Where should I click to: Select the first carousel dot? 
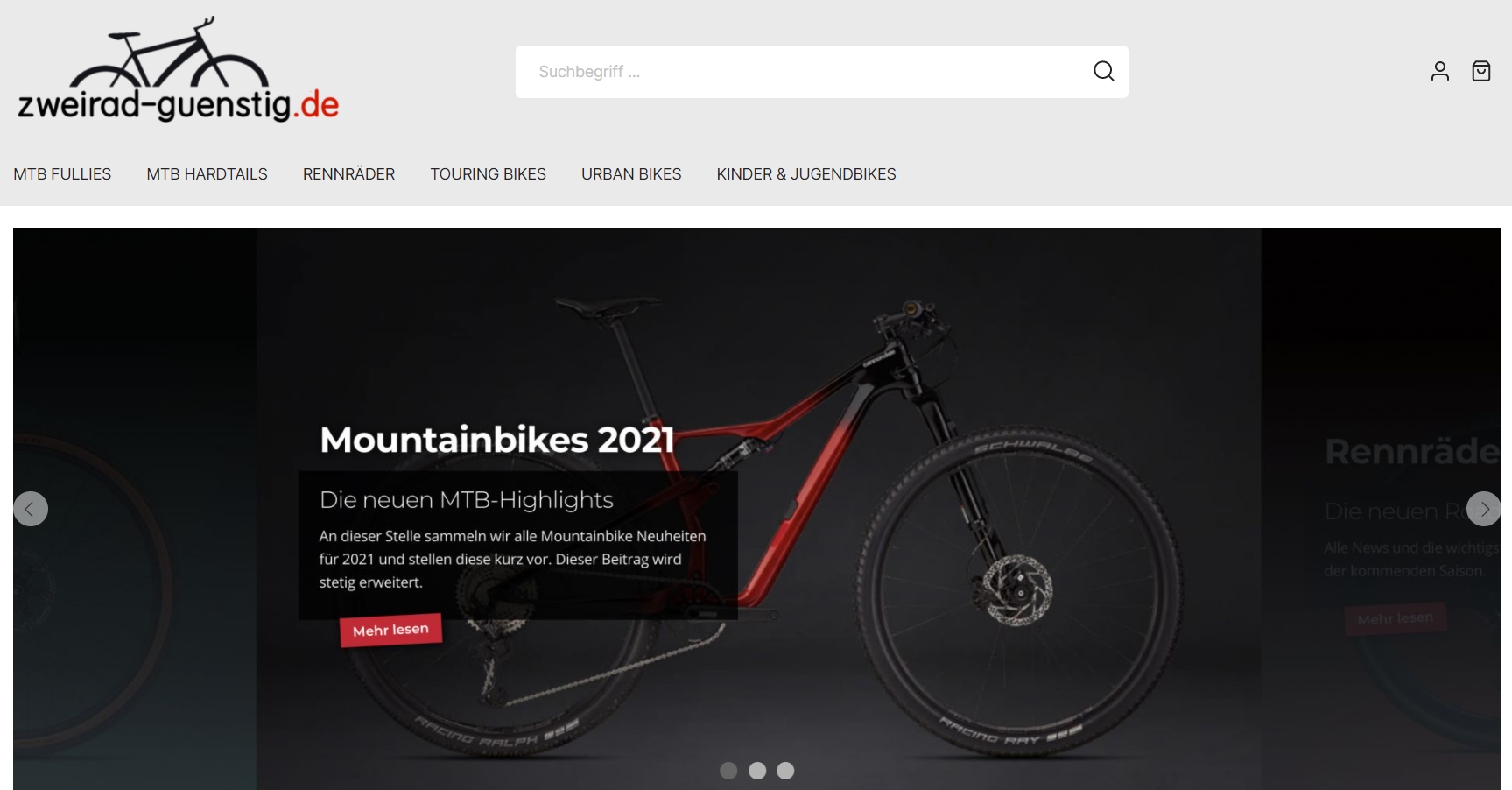click(x=728, y=771)
